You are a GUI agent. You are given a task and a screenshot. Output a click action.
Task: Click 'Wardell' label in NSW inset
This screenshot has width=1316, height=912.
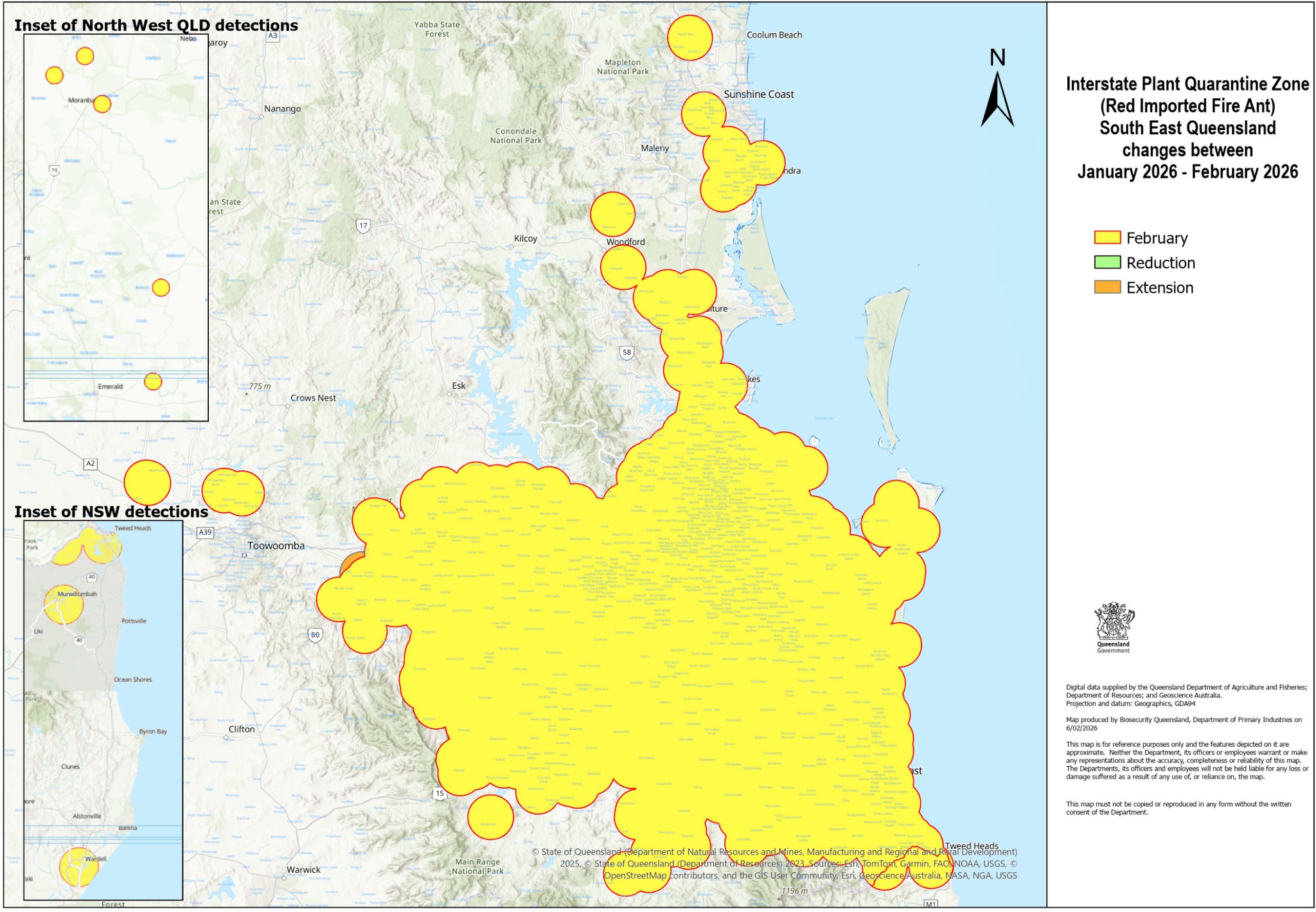click(96, 859)
